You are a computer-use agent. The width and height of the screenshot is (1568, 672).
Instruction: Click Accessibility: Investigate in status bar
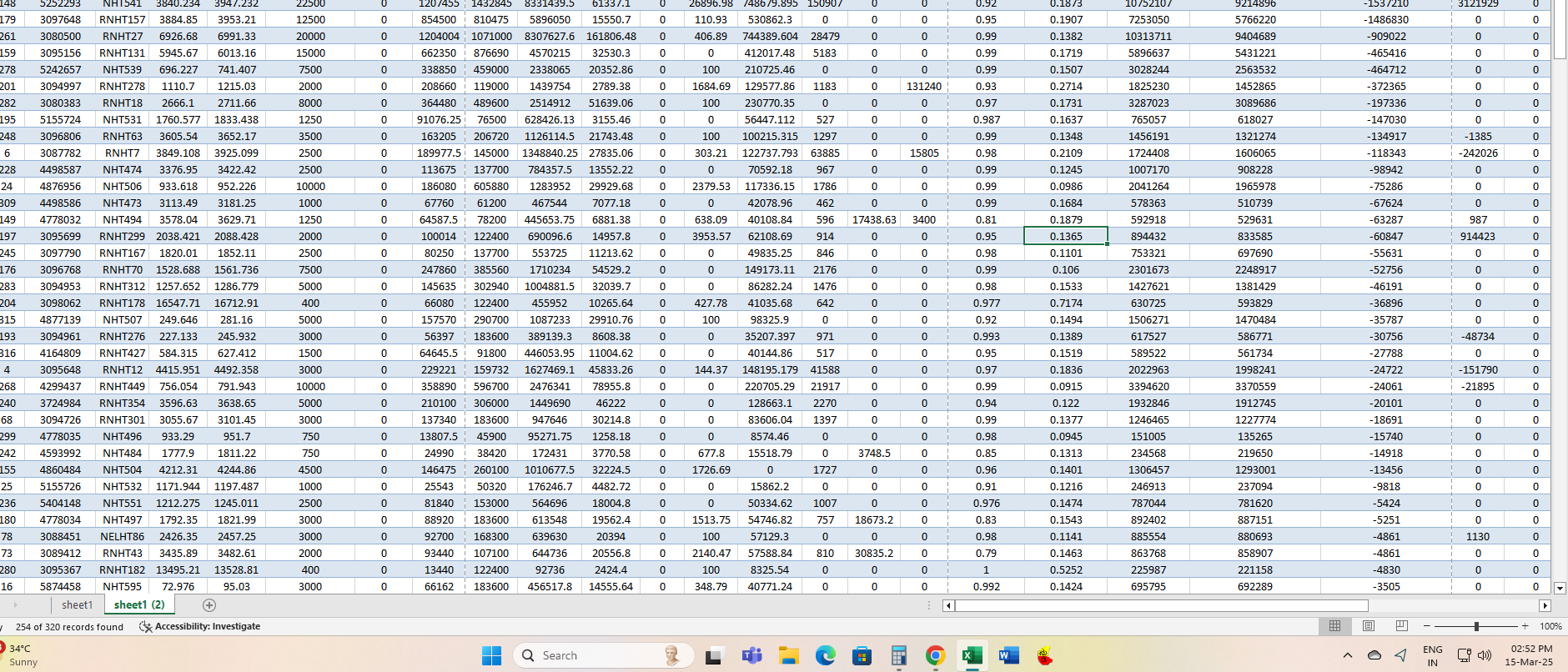(x=200, y=626)
